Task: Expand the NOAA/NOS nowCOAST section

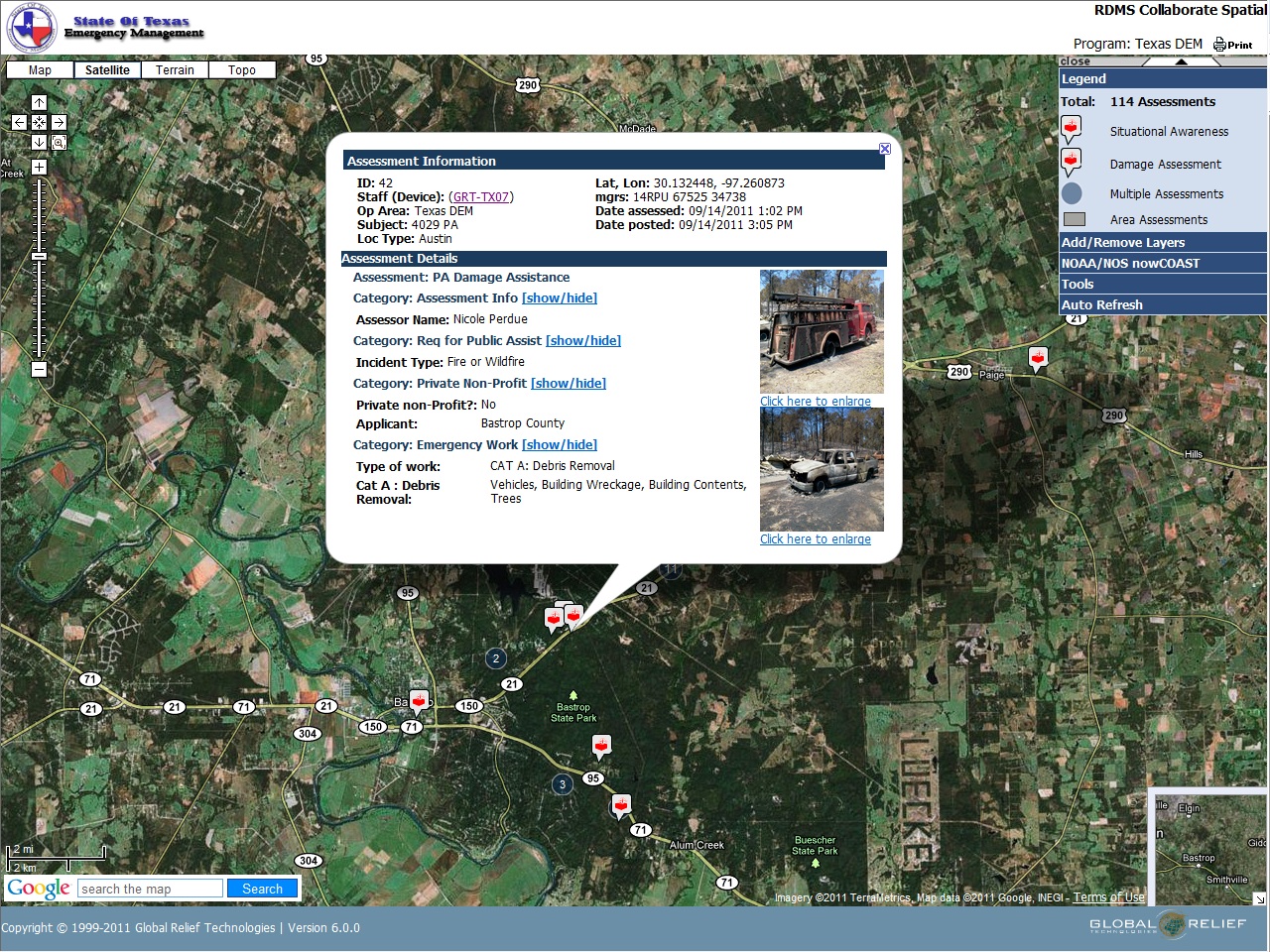Action: [x=1163, y=264]
